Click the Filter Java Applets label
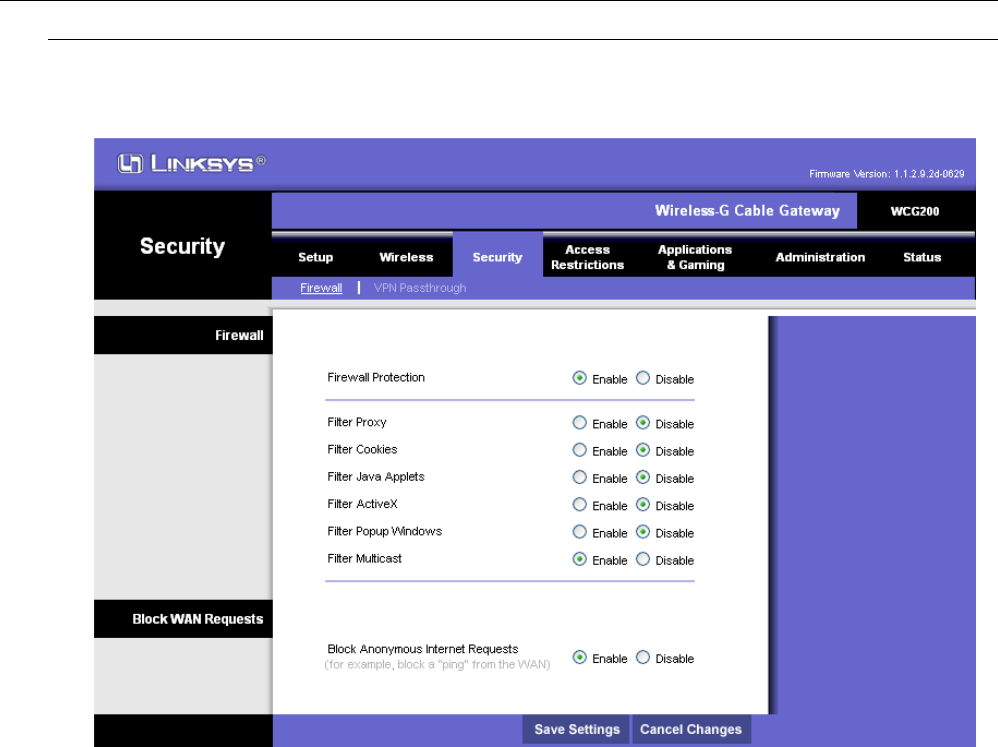 376,477
